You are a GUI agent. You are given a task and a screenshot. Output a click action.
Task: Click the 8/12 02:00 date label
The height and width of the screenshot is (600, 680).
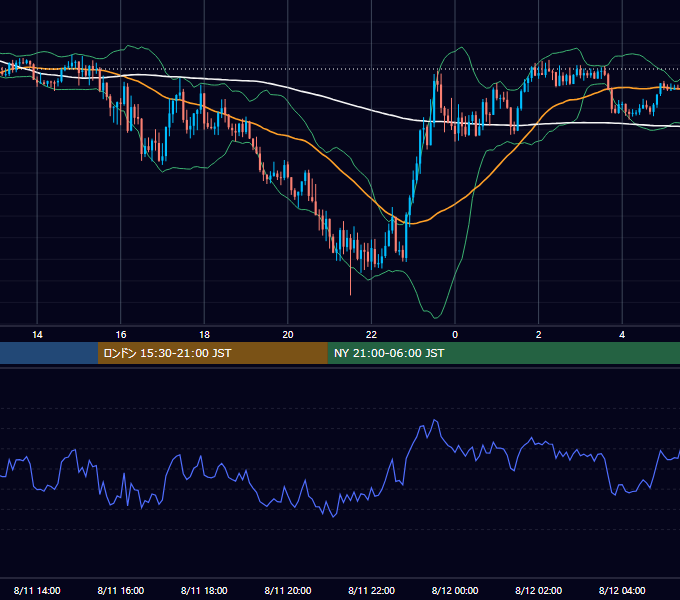pyautogui.click(x=539, y=590)
